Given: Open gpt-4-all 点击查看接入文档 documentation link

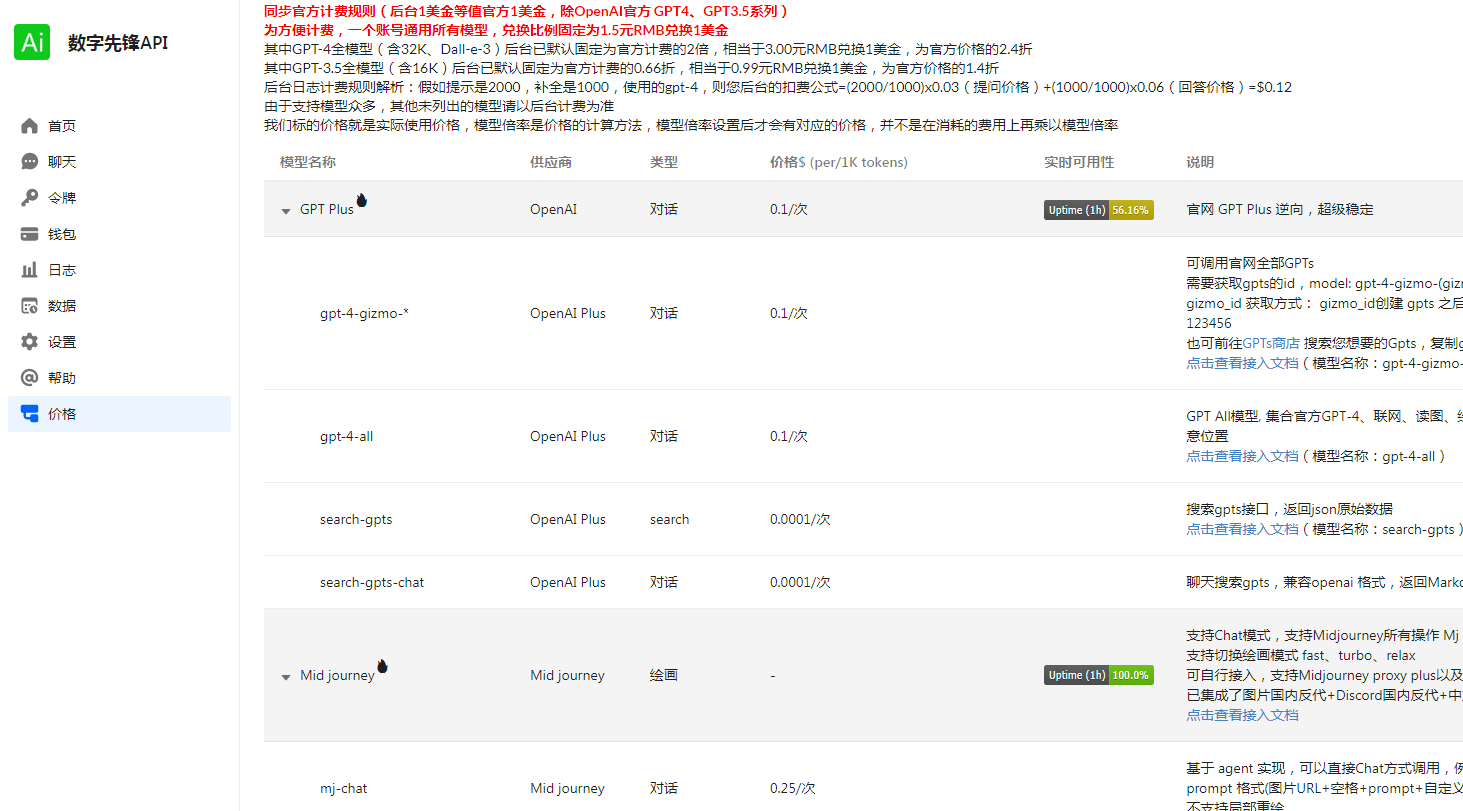Looking at the screenshot, I should (1243, 455).
